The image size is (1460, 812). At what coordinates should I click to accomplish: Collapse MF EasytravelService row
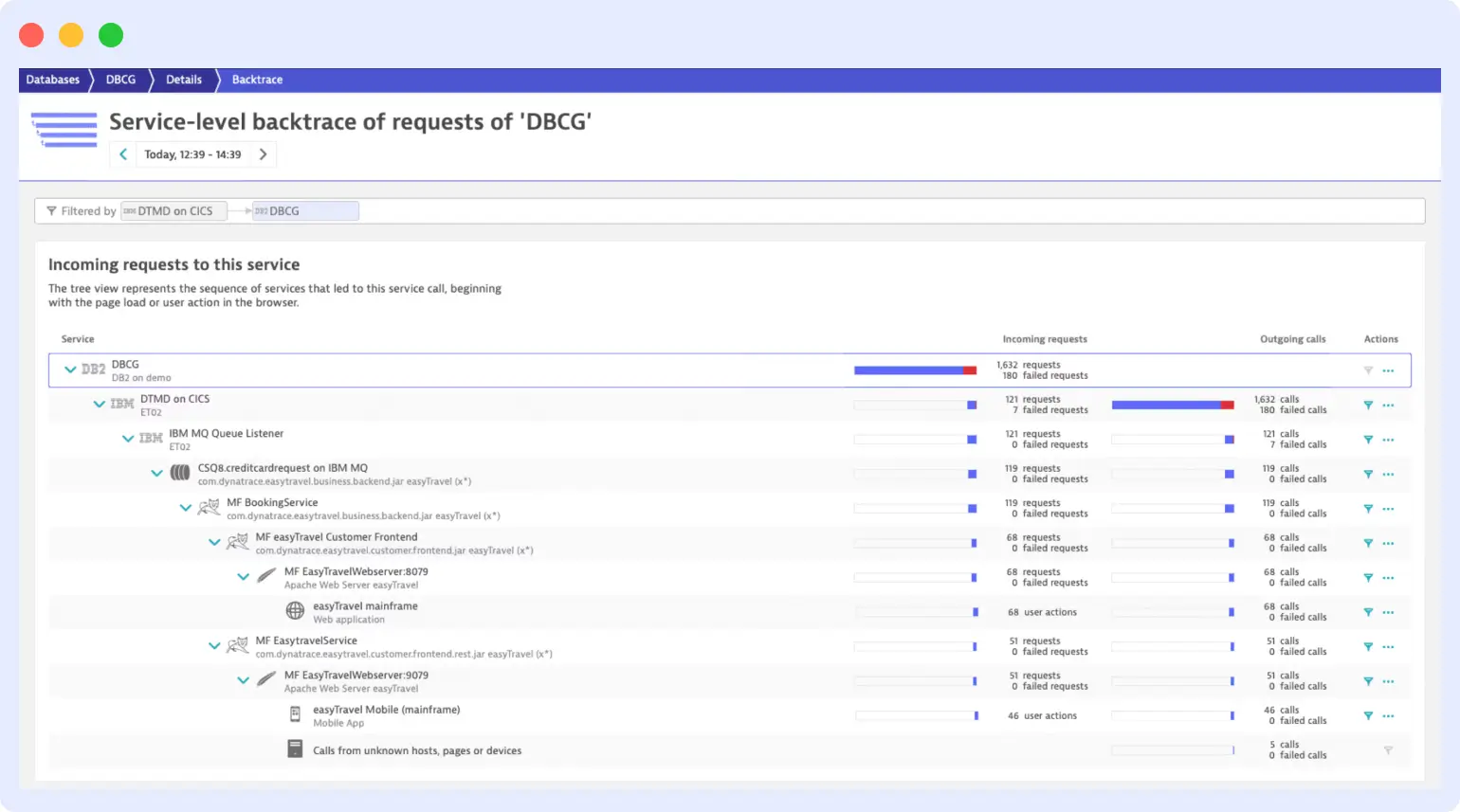tap(214, 646)
